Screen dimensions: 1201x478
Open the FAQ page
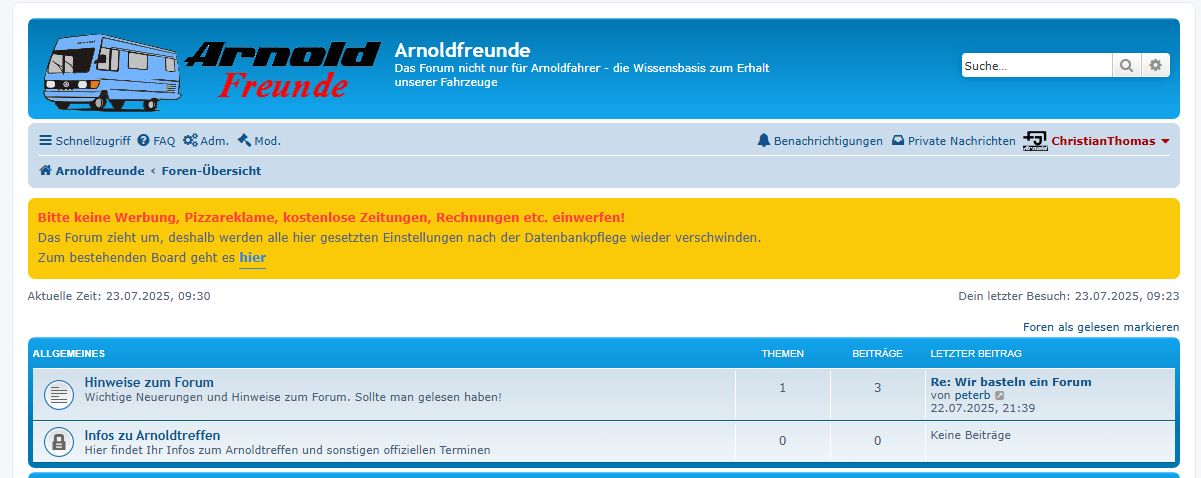[x=157, y=141]
